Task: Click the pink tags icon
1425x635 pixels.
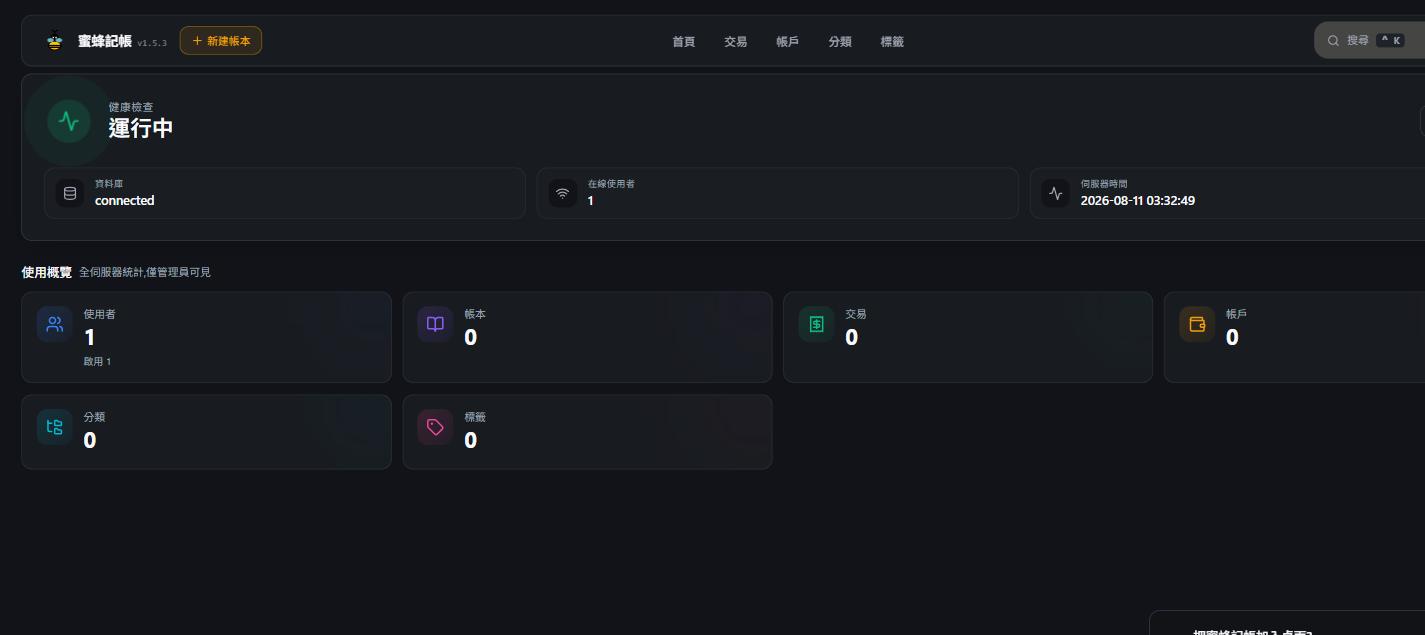Action: 435,427
